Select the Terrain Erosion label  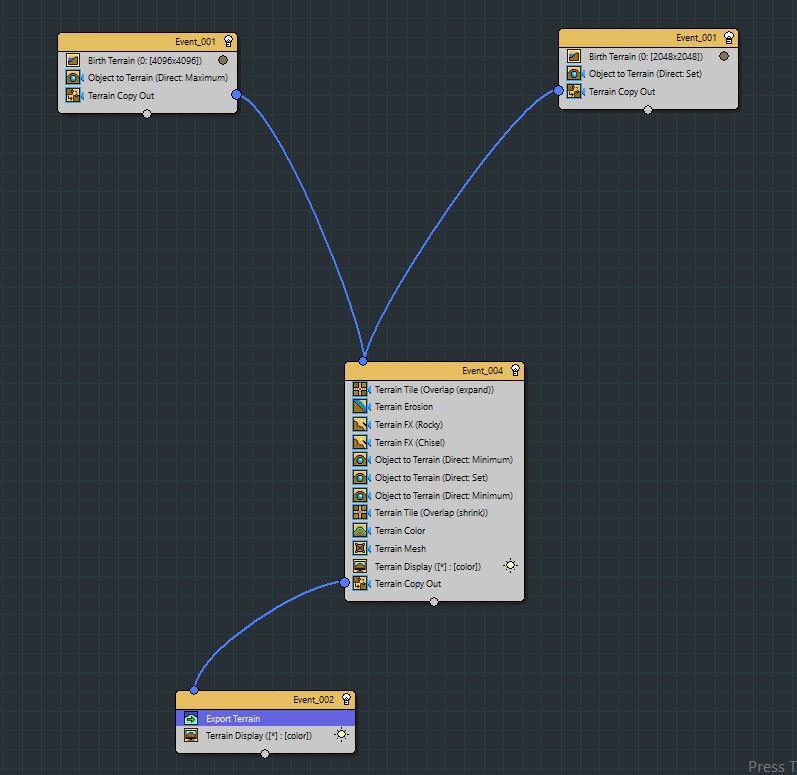[x=404, y=407]
